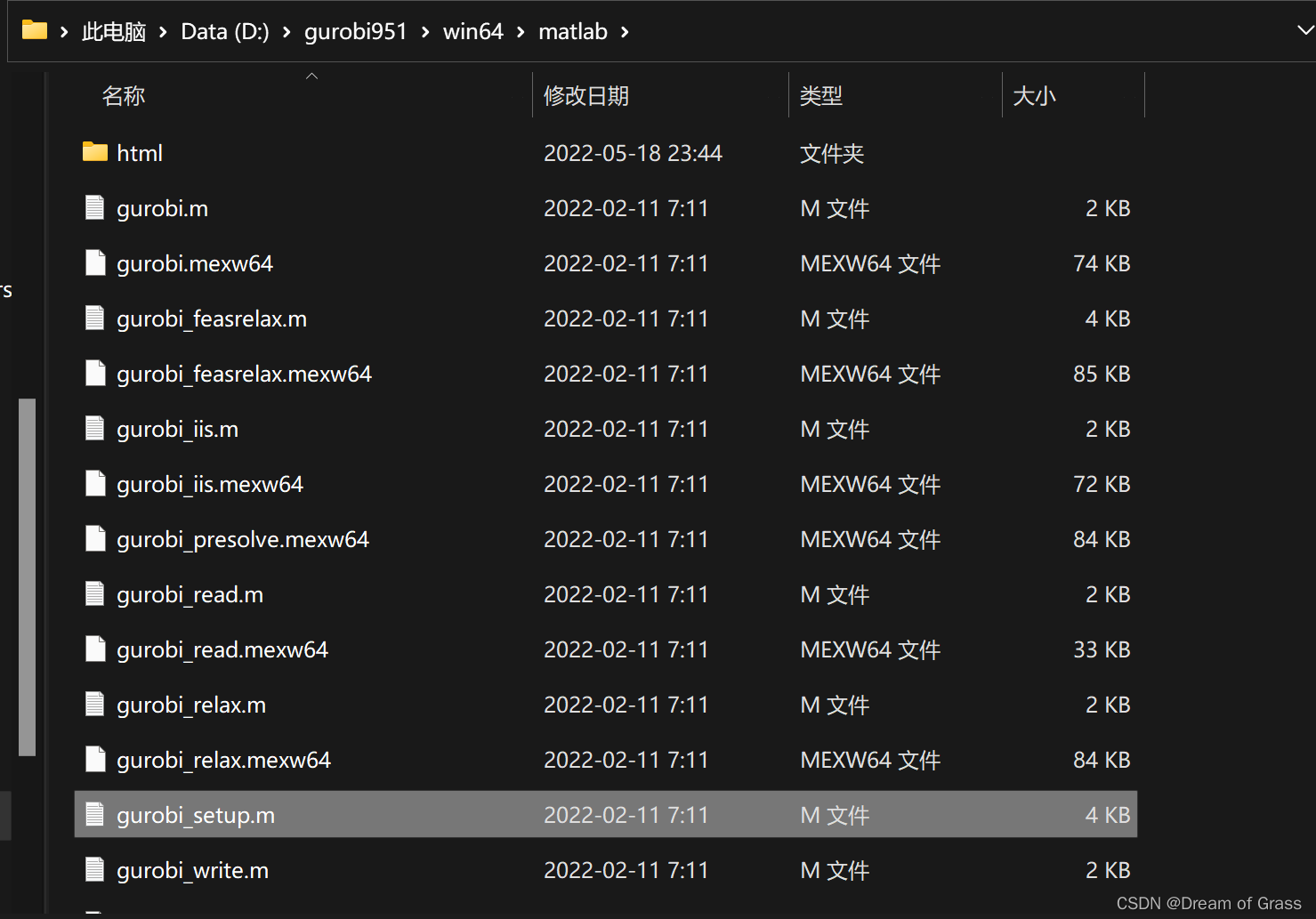Click the gurobi_relax.mexw64 file icon
The width and height of the screenshot is (1316, 919).
[x=95, y=759]
